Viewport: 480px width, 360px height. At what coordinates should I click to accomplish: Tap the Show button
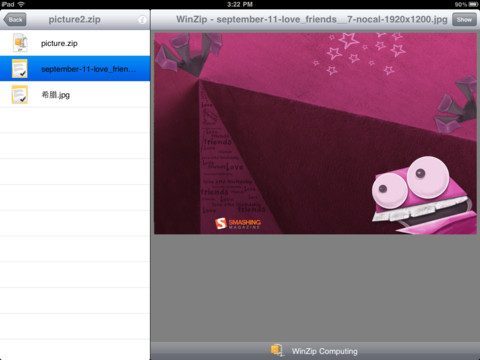click(x=464, y=20)
